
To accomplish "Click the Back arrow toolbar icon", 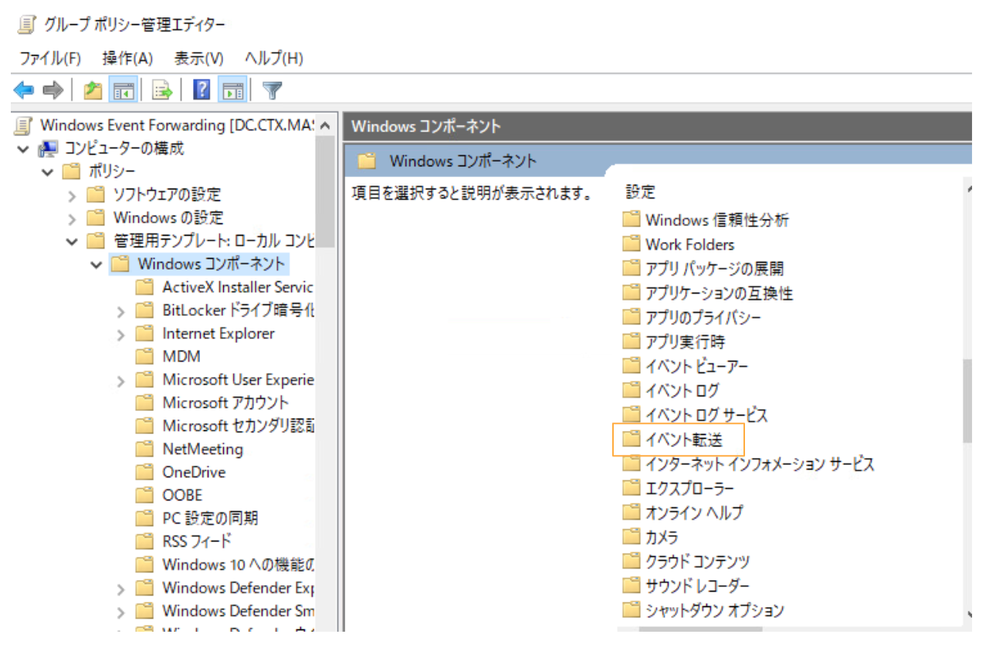I will [x=24, y=91].
